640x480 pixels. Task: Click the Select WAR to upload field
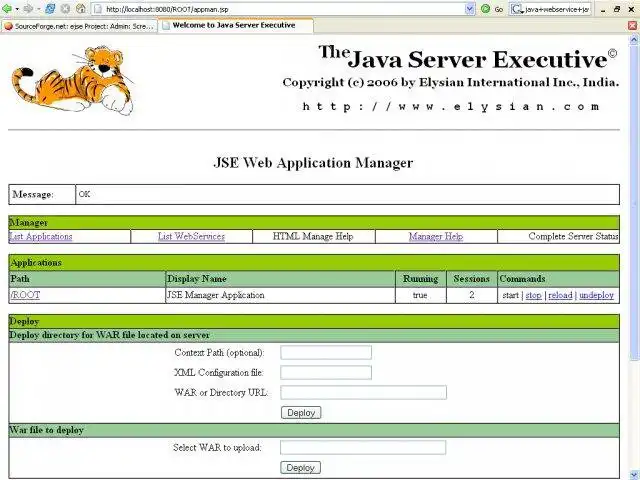pos(363,447)
